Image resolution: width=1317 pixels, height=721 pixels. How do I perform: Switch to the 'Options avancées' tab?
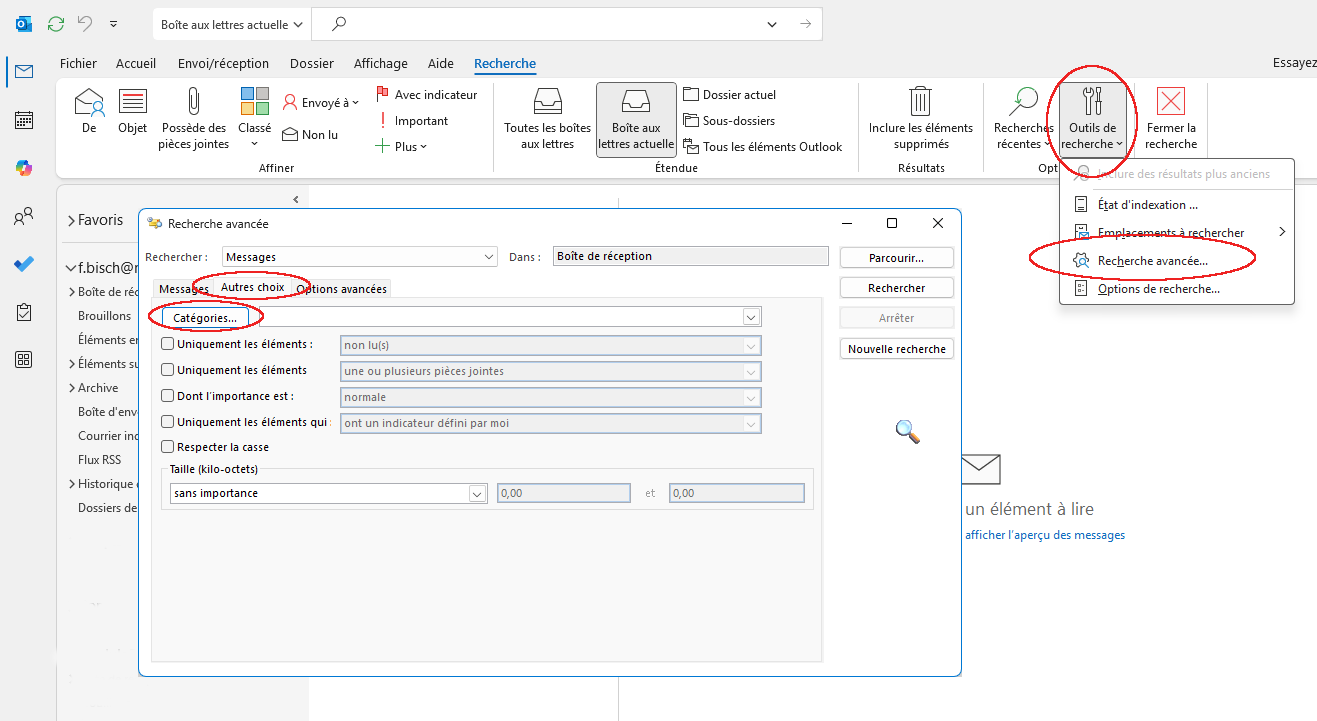coord(343,289)
